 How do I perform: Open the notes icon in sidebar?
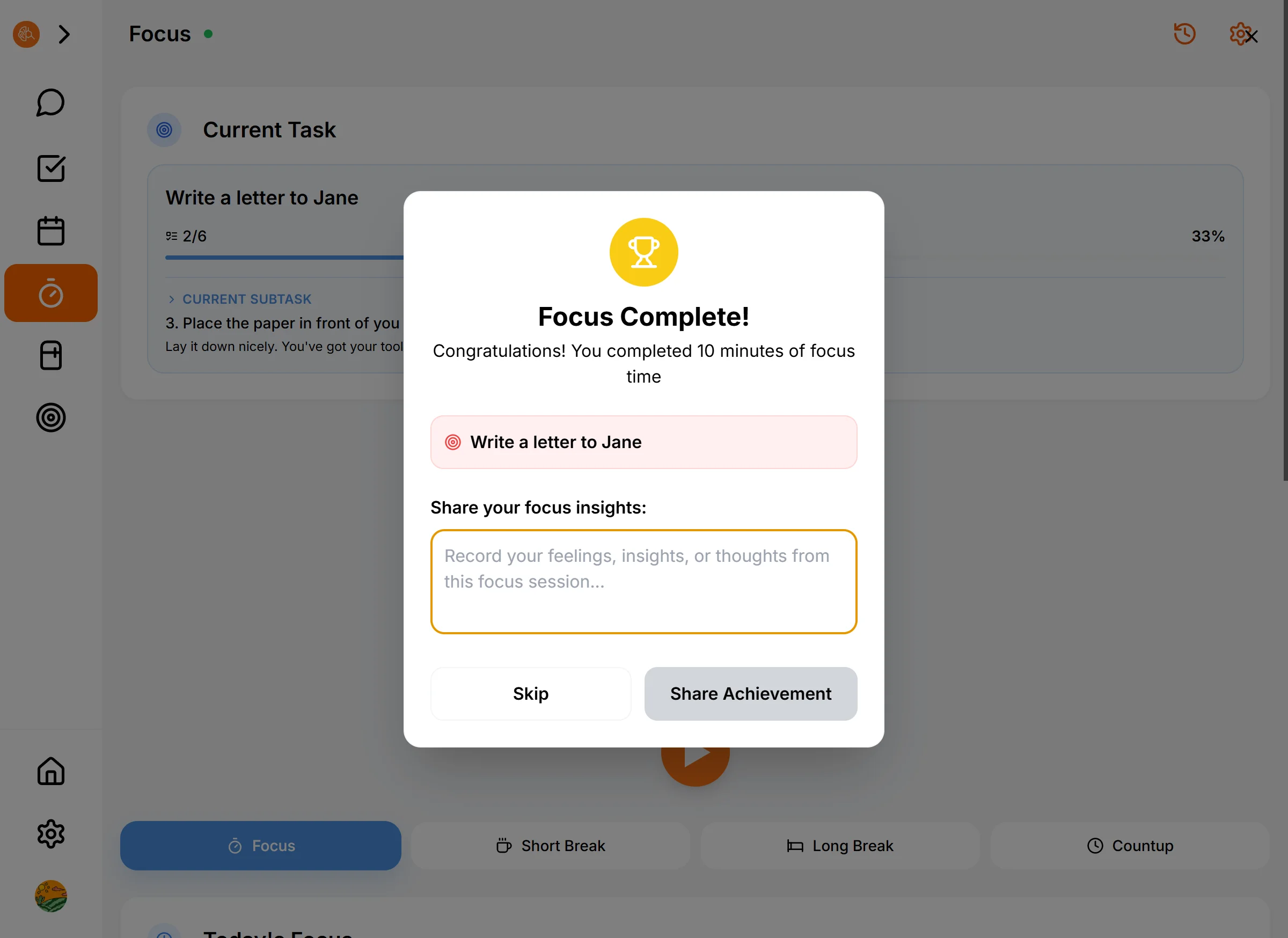coord(50,355)
